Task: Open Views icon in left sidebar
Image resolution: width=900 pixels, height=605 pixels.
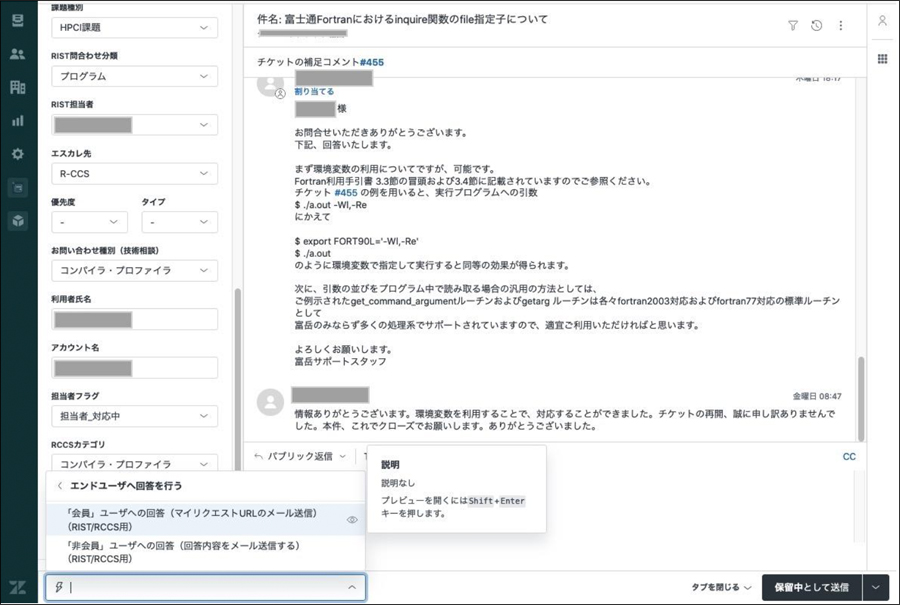Action: (18, 21)
